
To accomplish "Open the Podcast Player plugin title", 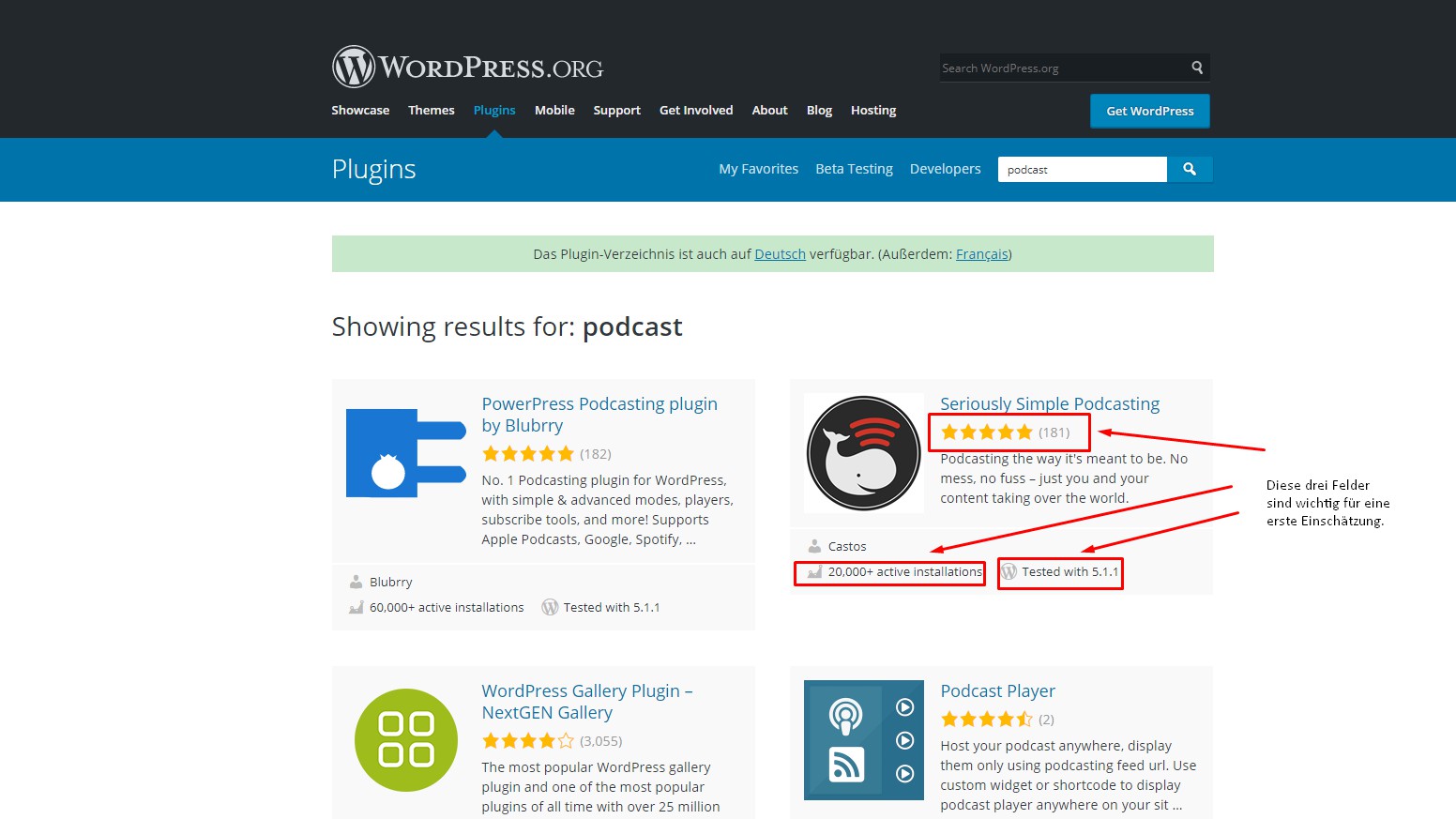I will [x=997, y=691].
